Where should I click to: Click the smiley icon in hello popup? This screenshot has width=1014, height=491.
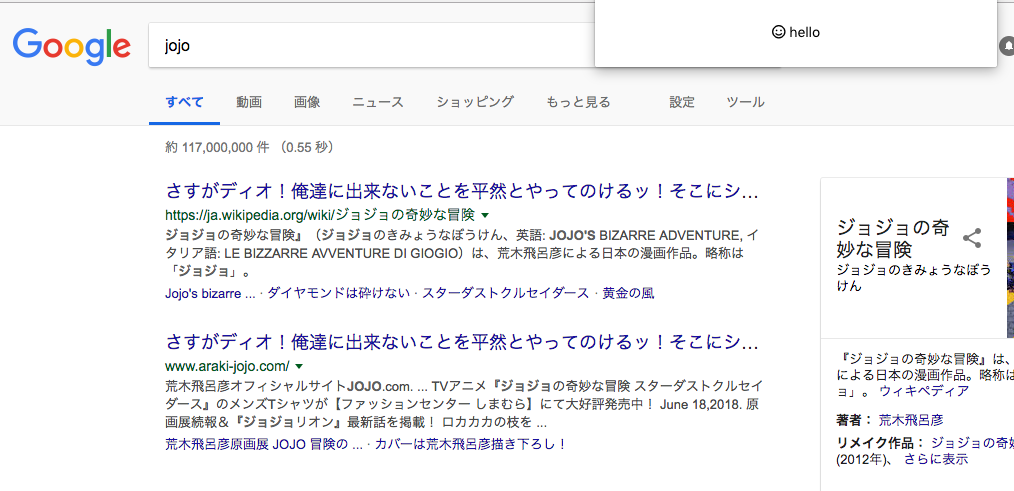pyautogui.click(x=779, y=32)
